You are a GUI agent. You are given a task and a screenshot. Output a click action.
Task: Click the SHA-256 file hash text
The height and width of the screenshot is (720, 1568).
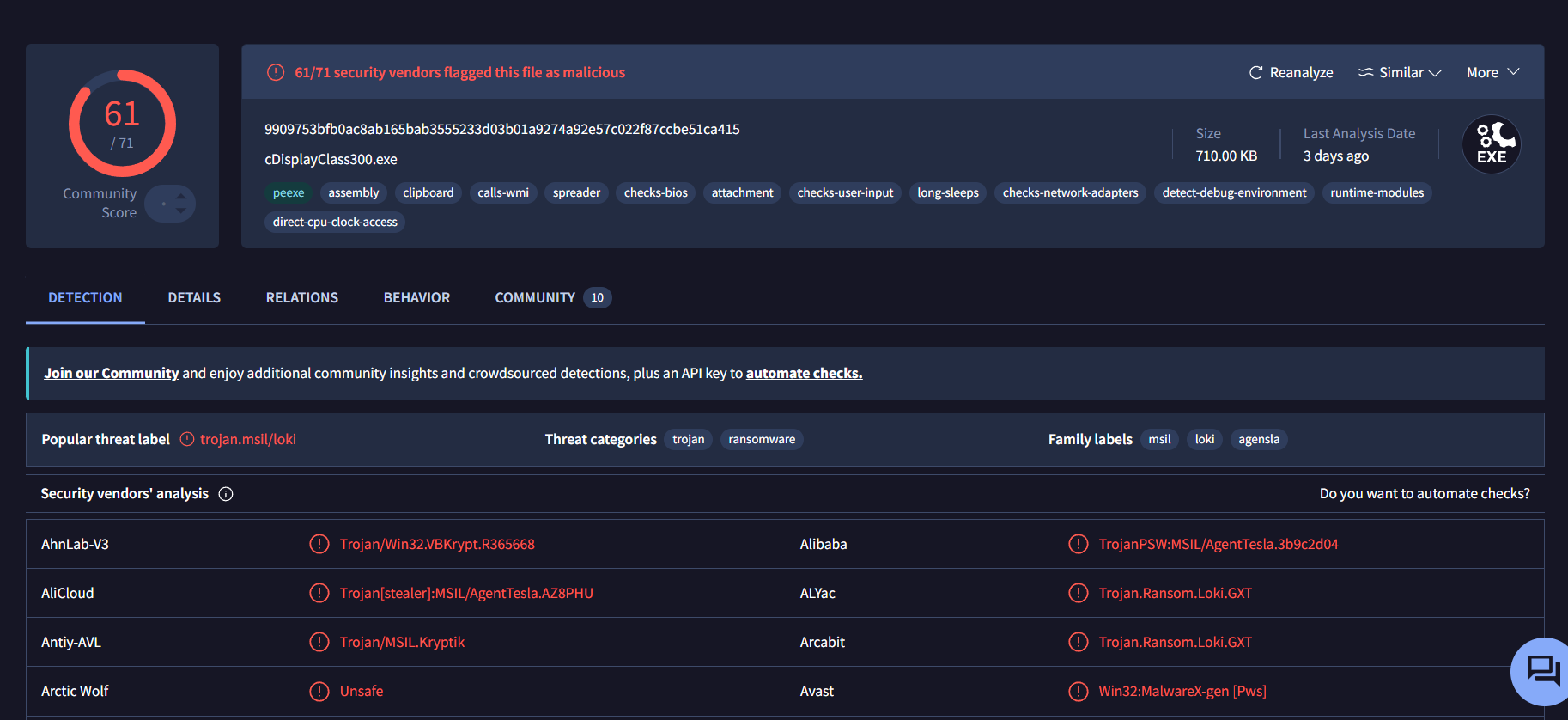(502, 129)
